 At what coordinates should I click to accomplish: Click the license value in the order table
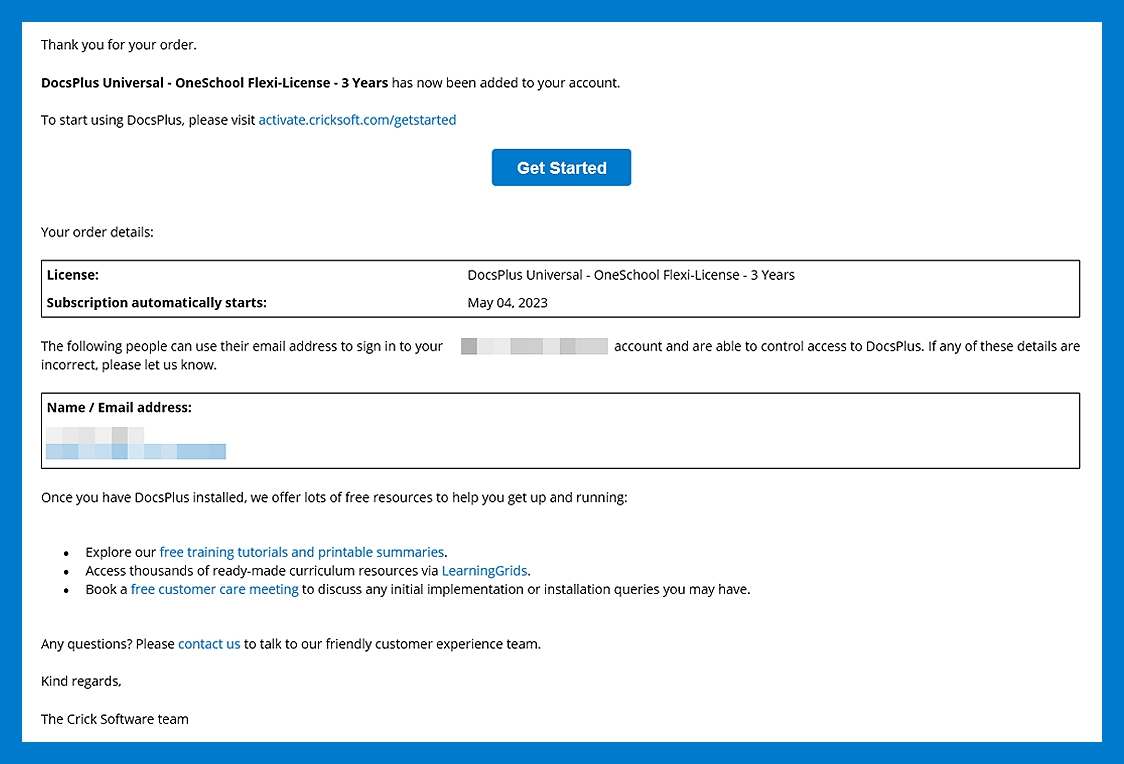631,275
